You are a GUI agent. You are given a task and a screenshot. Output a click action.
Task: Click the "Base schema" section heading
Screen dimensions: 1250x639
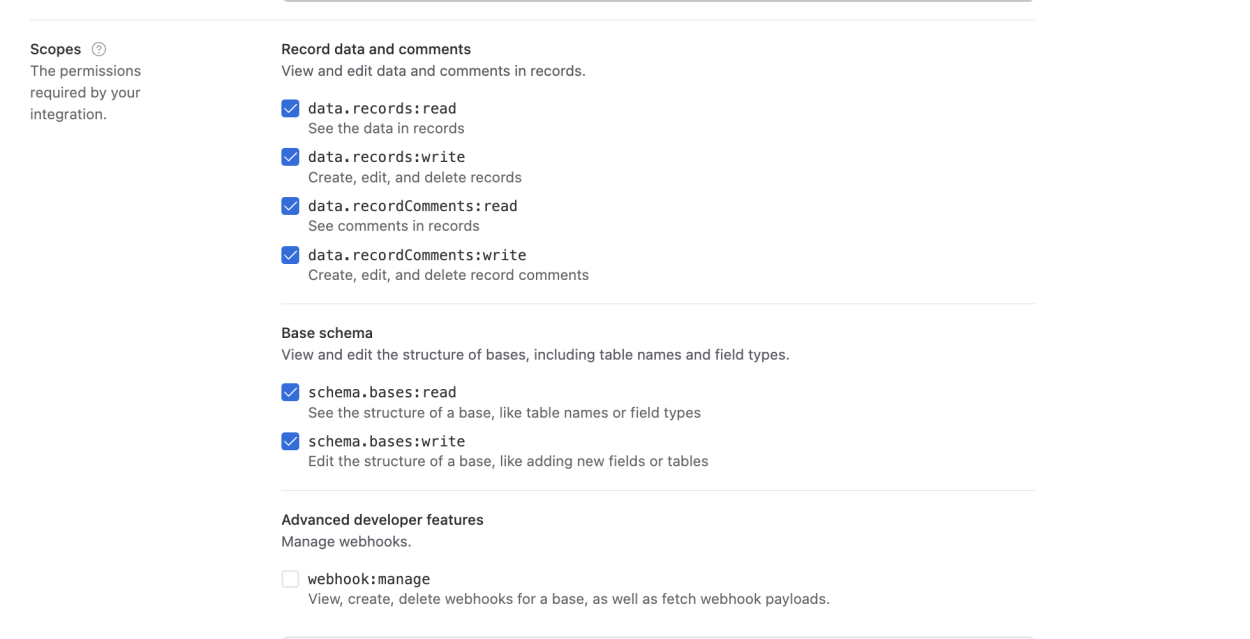pyautogui.click(x=327, y=333)
